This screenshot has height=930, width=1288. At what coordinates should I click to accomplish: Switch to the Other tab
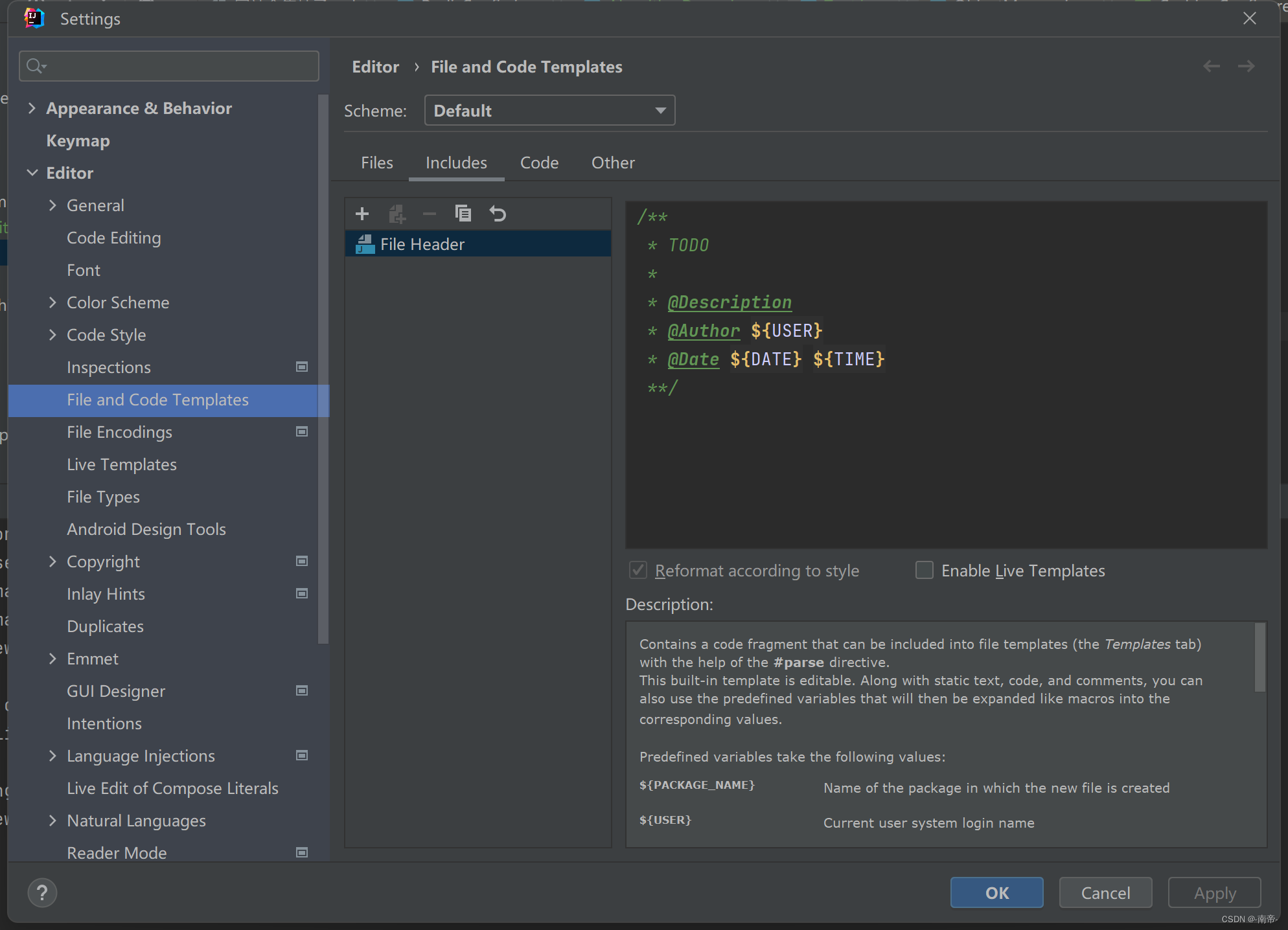pos(613,163)
